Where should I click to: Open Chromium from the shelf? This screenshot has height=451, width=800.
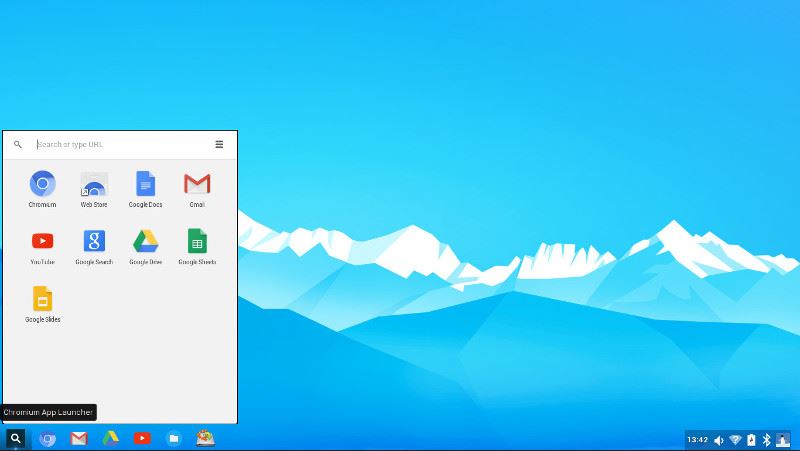click(47, 438)
